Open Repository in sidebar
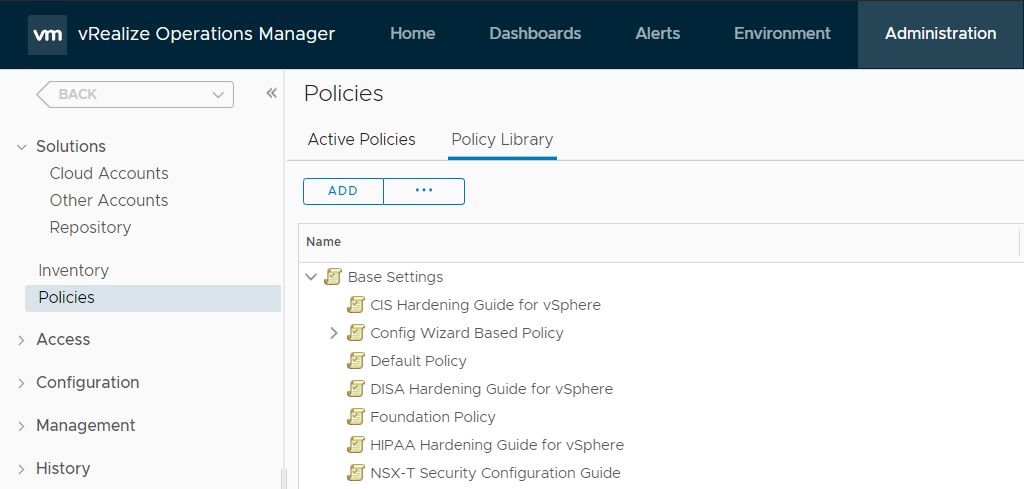This screenshot has width=1024, height=489. 90,228
